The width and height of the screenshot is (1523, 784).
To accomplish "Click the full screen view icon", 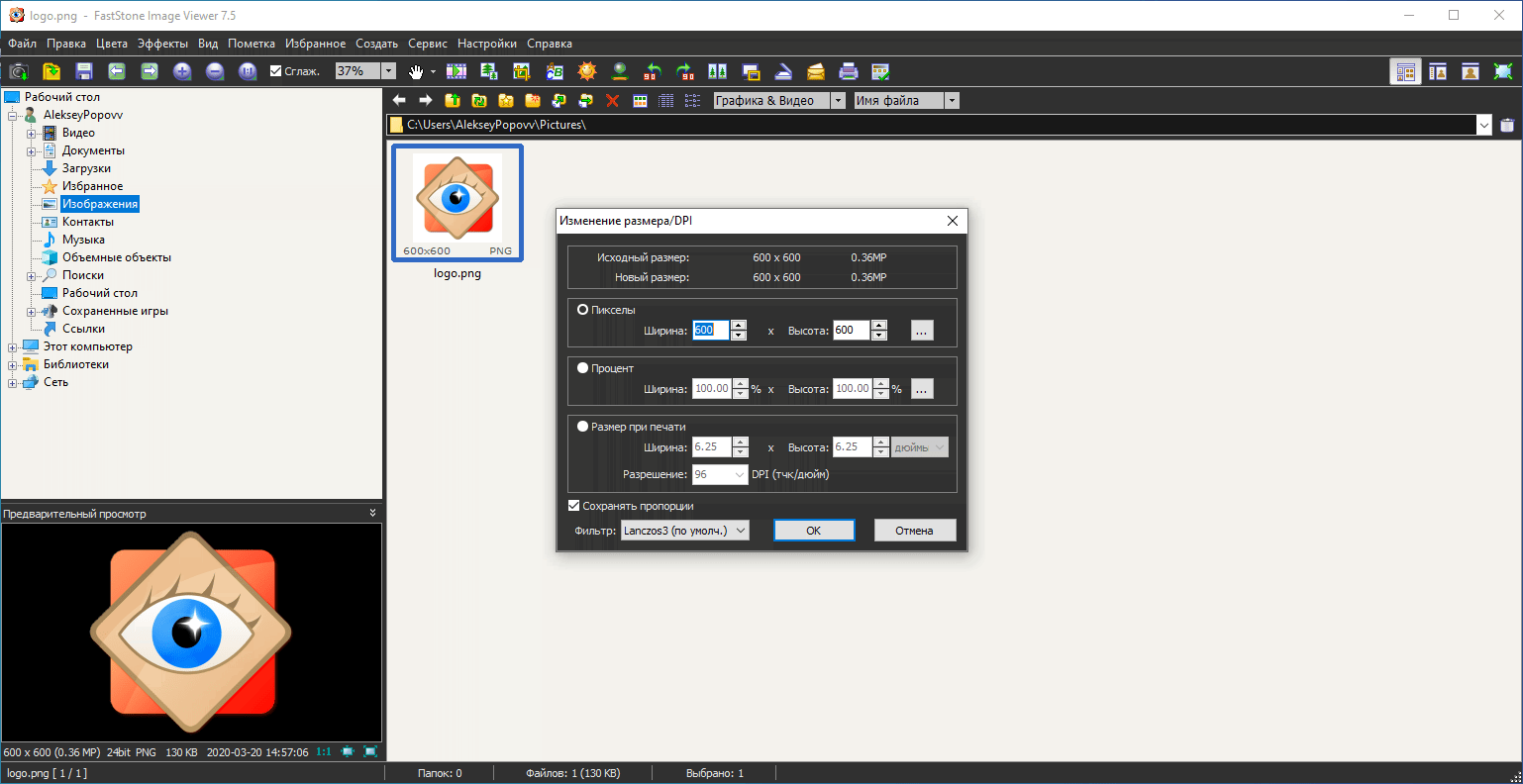I will pyautogui.click(x=1503, y=71).
